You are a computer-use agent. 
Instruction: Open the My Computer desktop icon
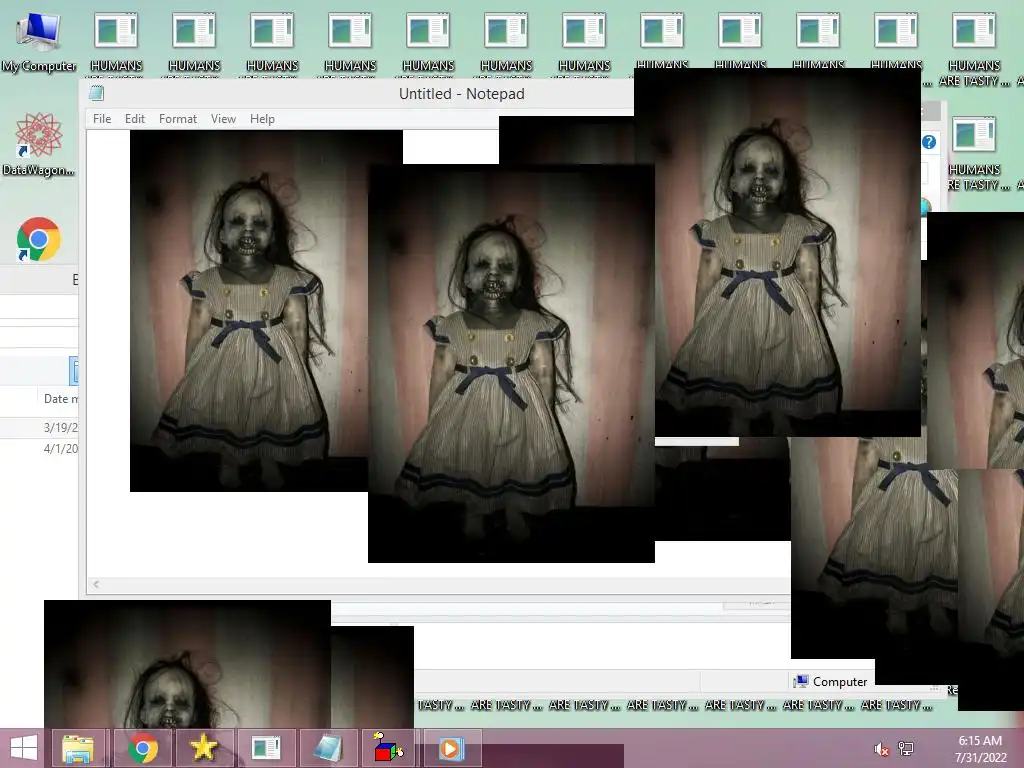38,40
